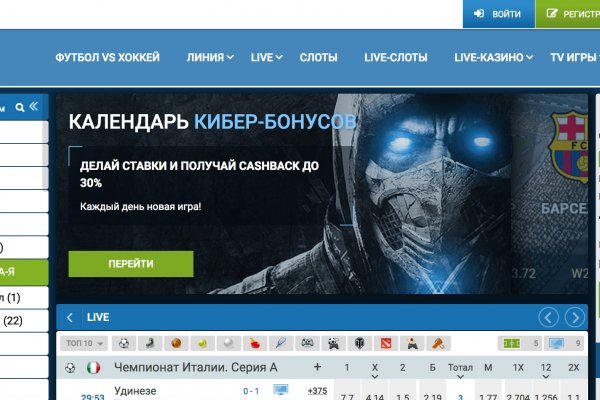Open the Слоты menu item
600x400 pixels.
click(x=318, y=57)
